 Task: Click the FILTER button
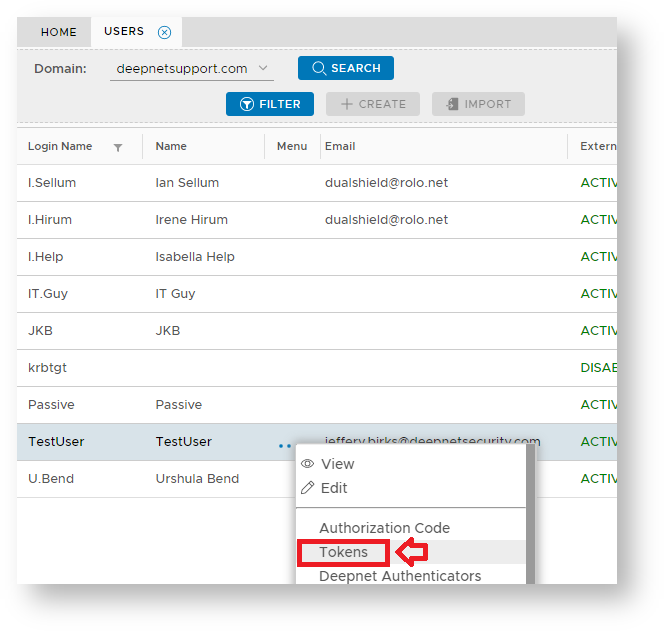270,104
